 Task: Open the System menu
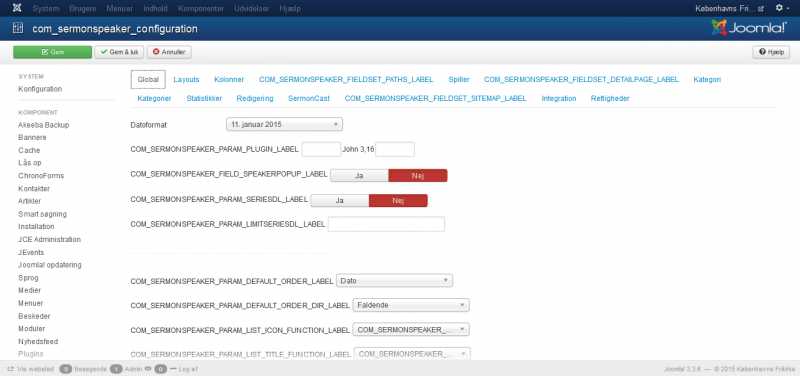tap(45, 9)
